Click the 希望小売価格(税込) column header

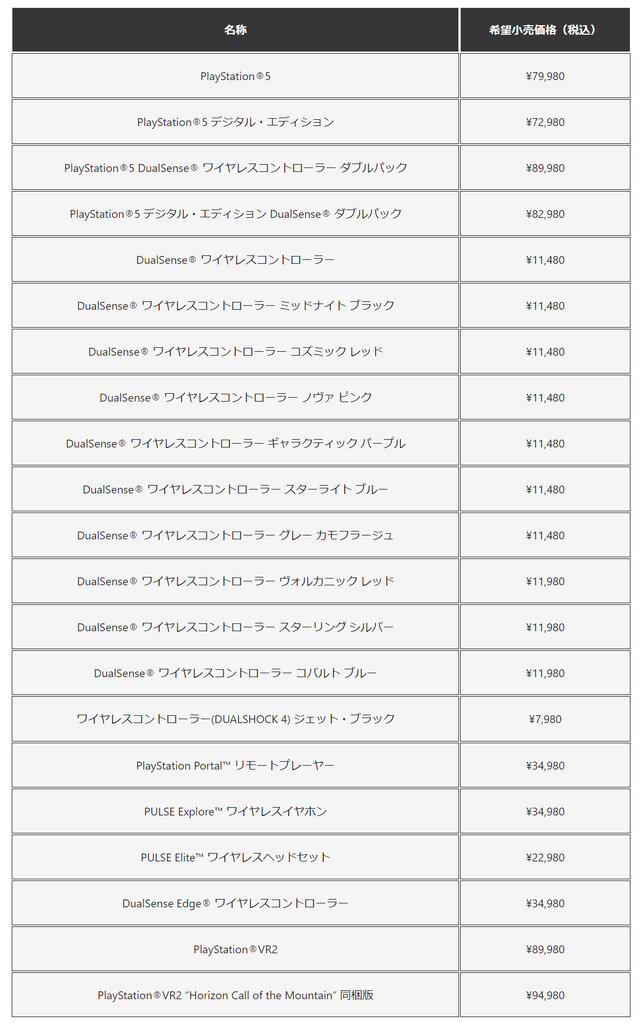[x=545, y=30]
